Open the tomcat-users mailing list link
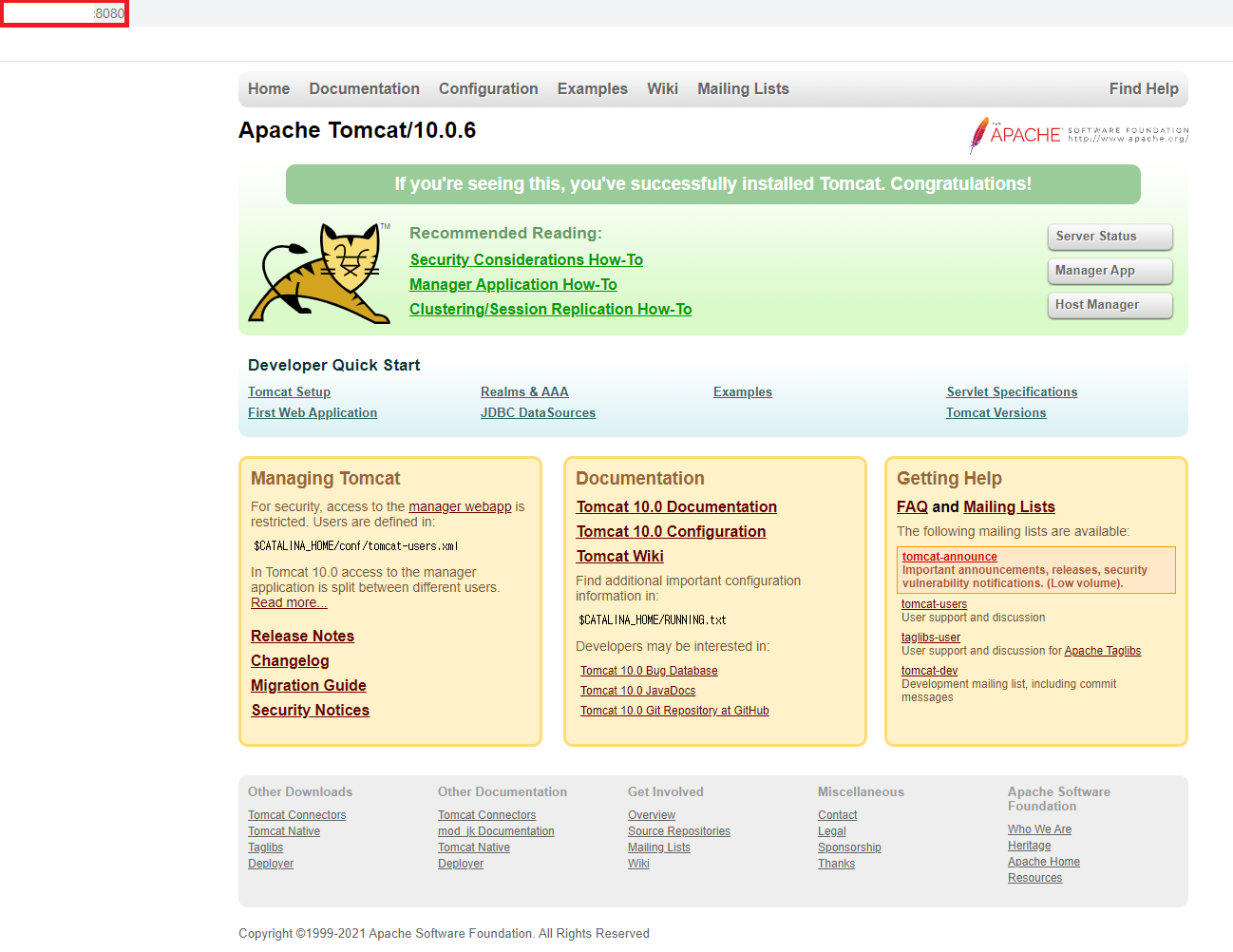The image size is (1233, 952). 934,604
